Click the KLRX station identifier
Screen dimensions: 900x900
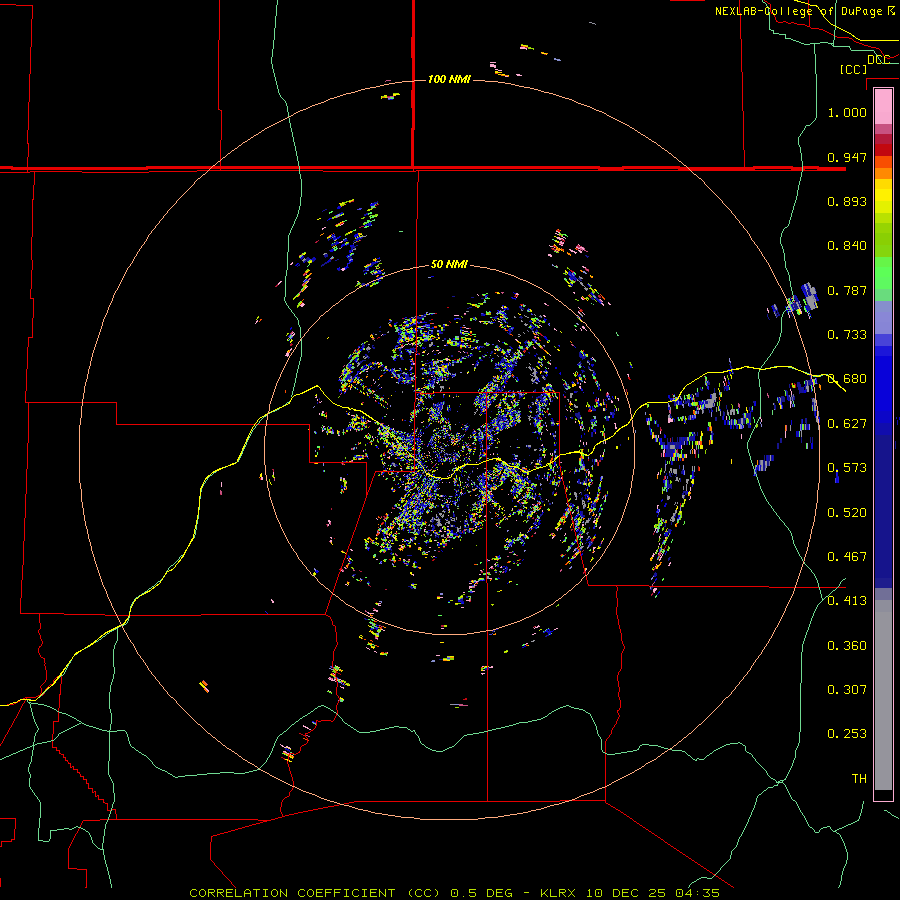560,893
